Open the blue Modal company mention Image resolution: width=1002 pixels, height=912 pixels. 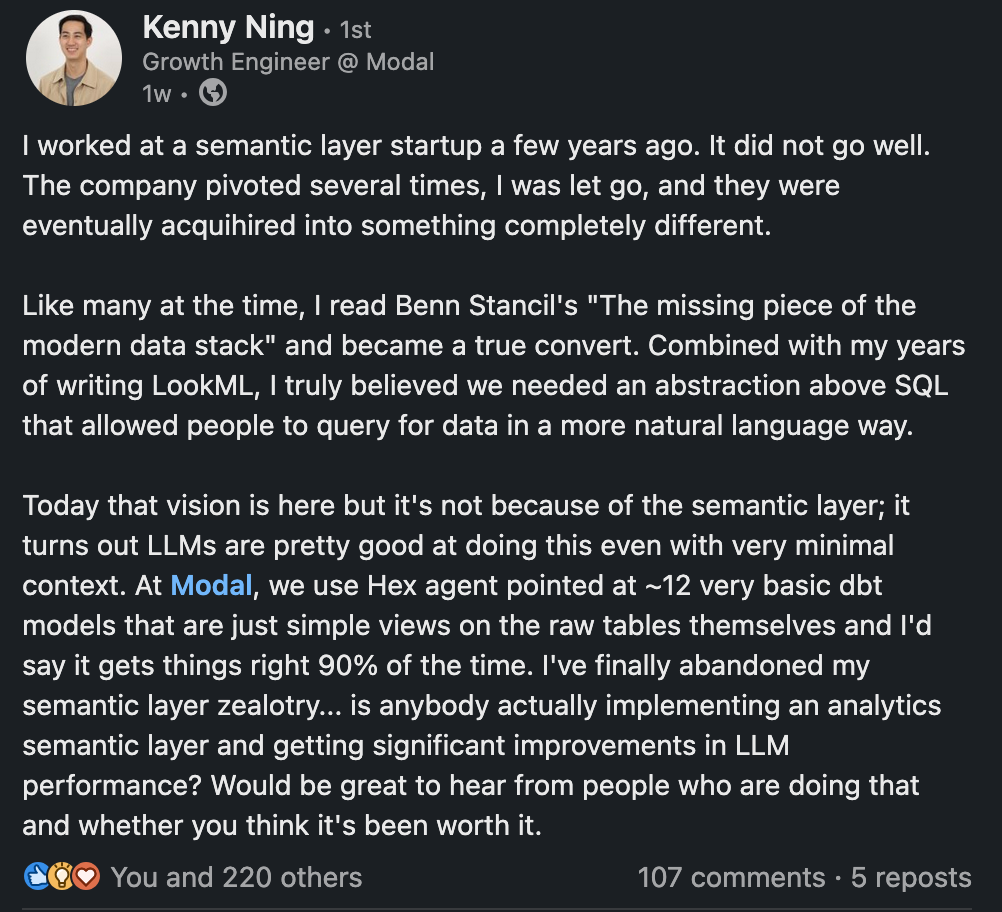click(212, 585)
